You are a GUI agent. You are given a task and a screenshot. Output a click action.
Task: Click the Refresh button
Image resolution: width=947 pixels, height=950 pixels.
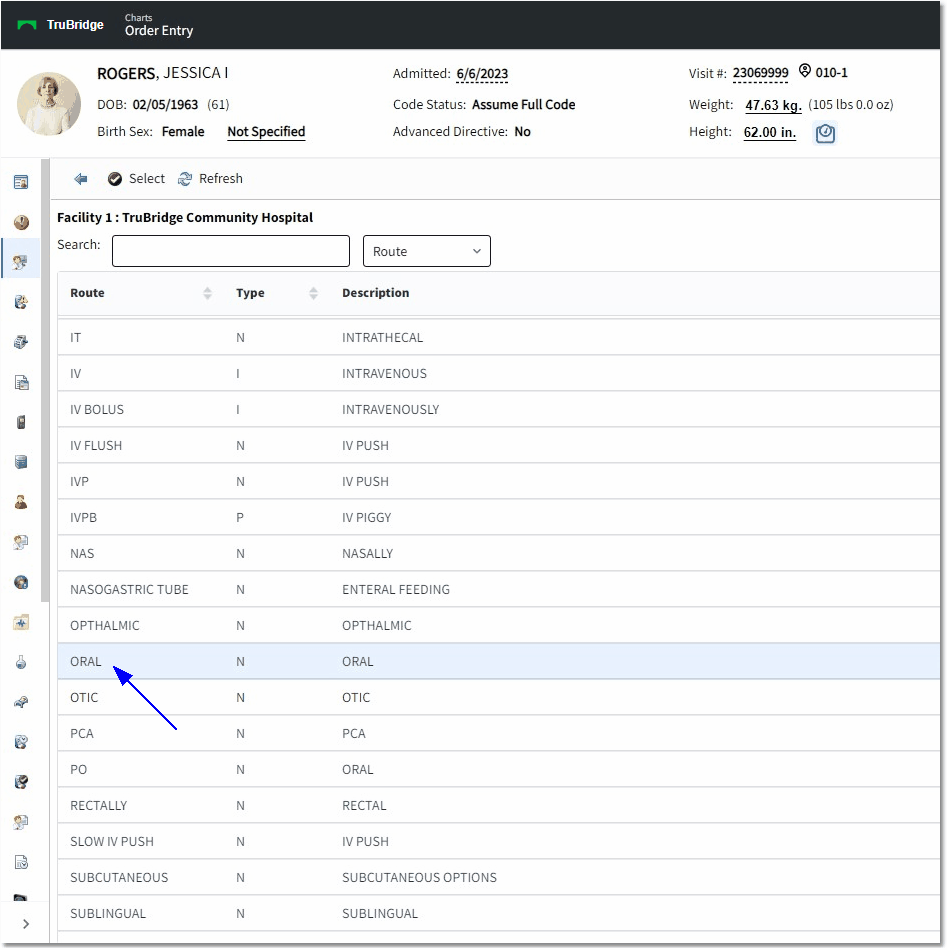pos(210,179)
